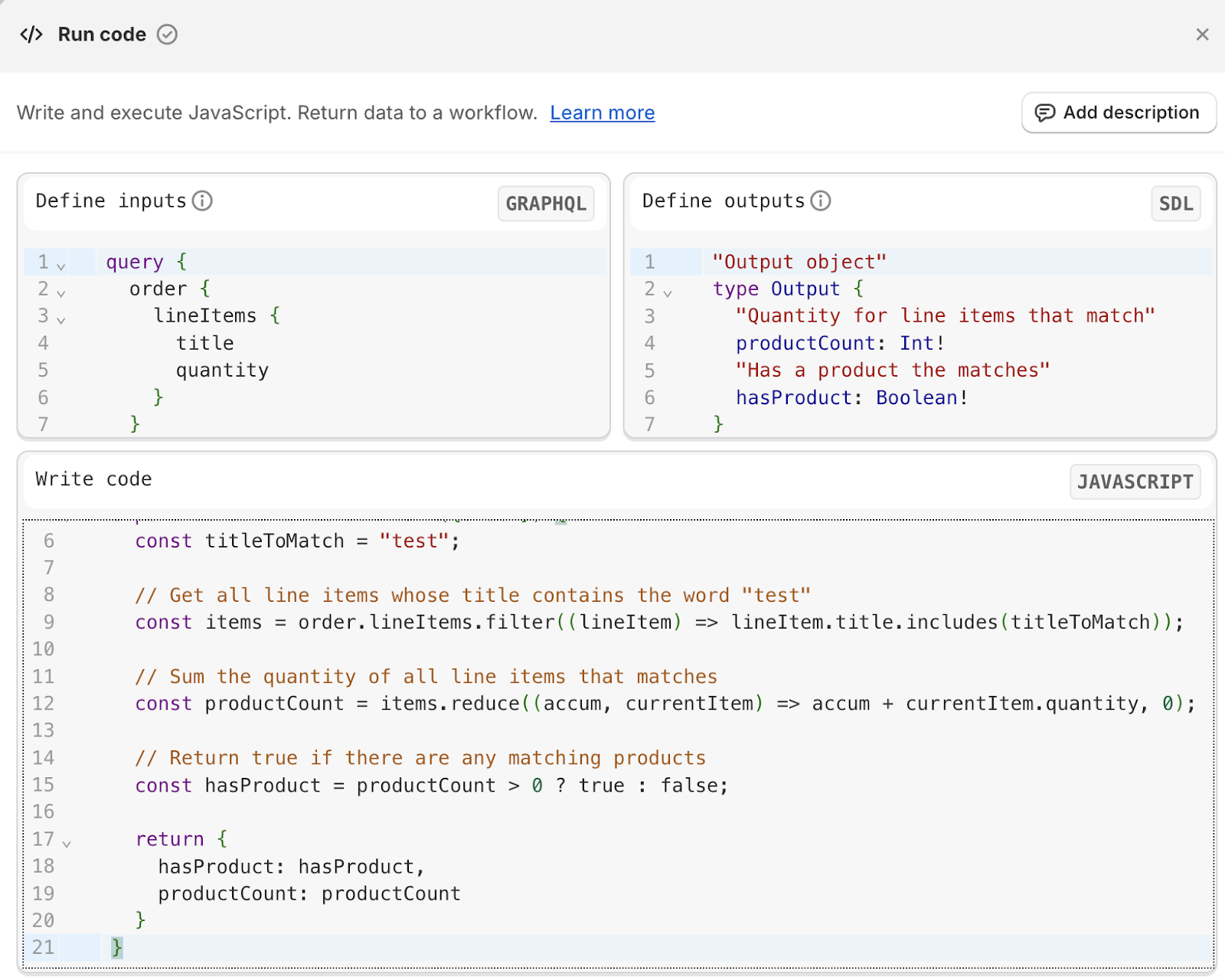Click the 'Get all line items' comment line
The image size is (1225, 980).
pos(472,595)
